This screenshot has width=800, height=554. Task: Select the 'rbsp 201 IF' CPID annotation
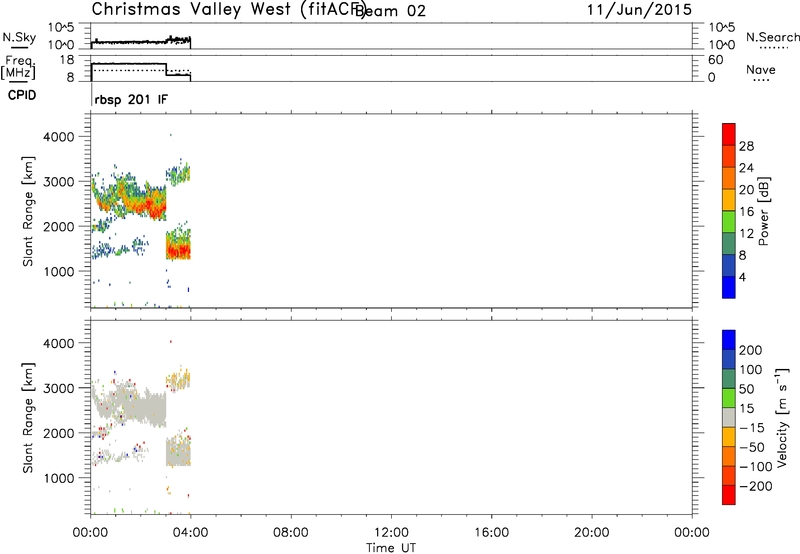[131, 99]
